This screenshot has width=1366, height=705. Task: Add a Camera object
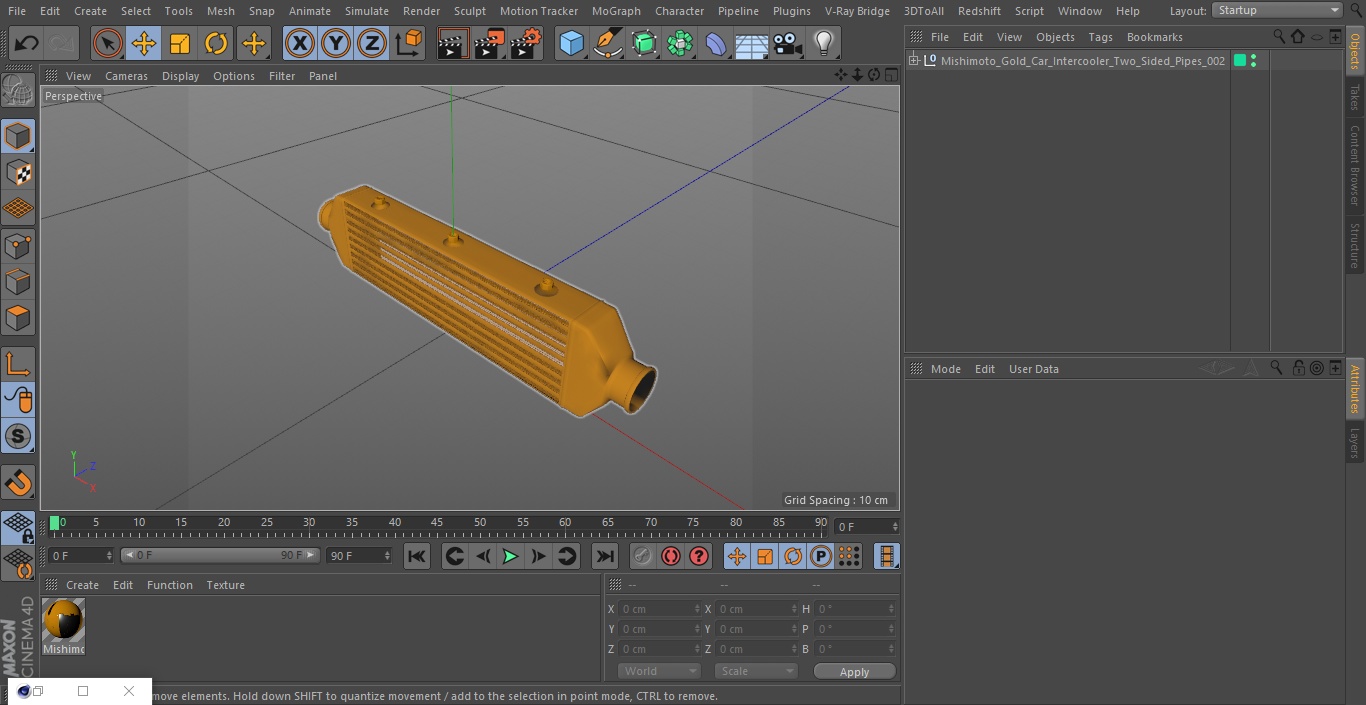pyautogui.click(x=788, y=43)
